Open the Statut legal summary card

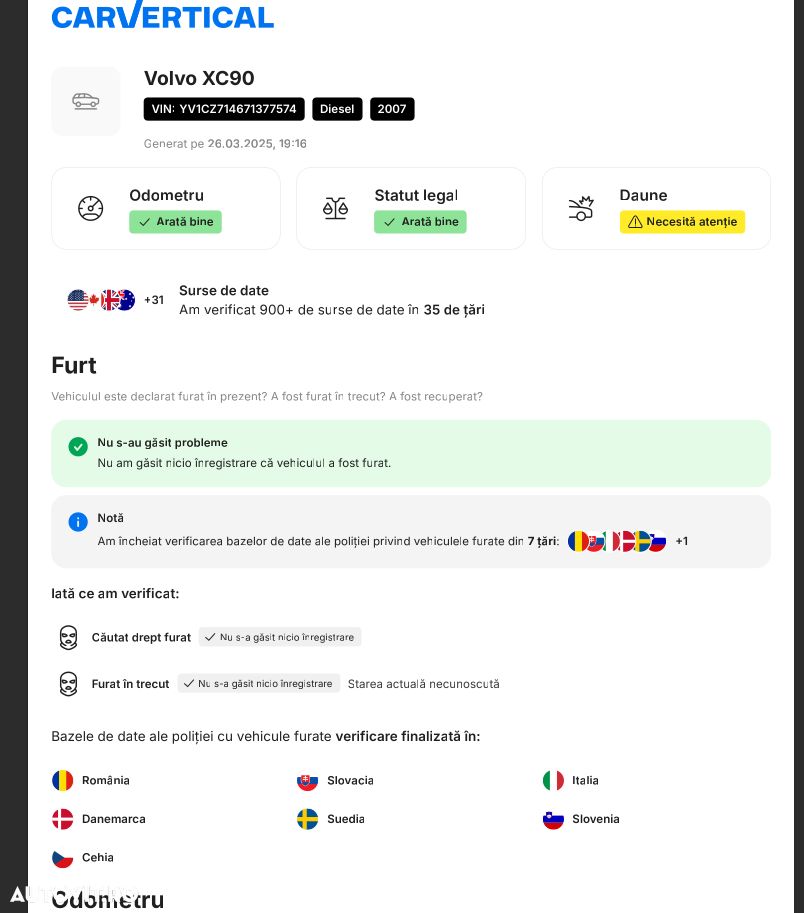tap(411, 208)
